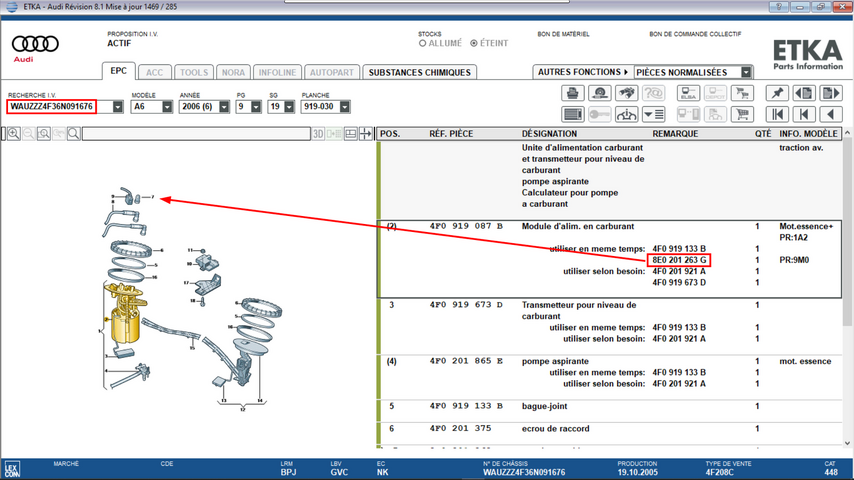
Task: Expand the AUTRES FONCTIONS menu
Action: (x=583, y=72)
